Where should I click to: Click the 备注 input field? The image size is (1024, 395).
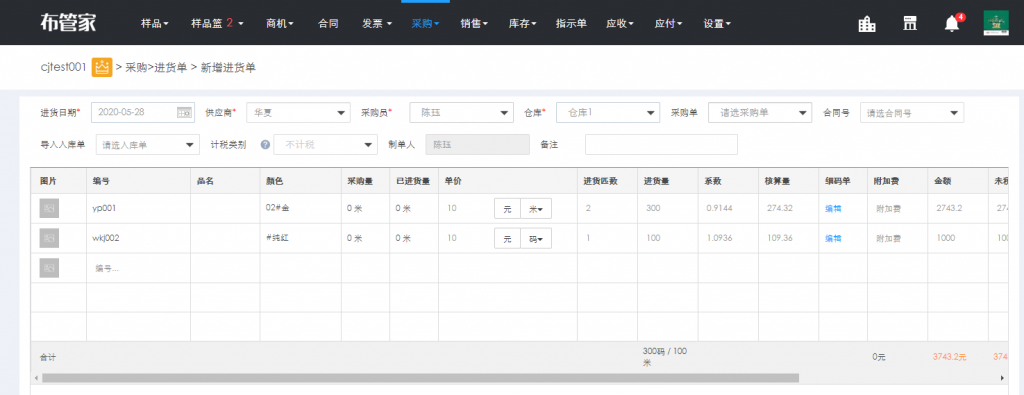tap(662, 144)
